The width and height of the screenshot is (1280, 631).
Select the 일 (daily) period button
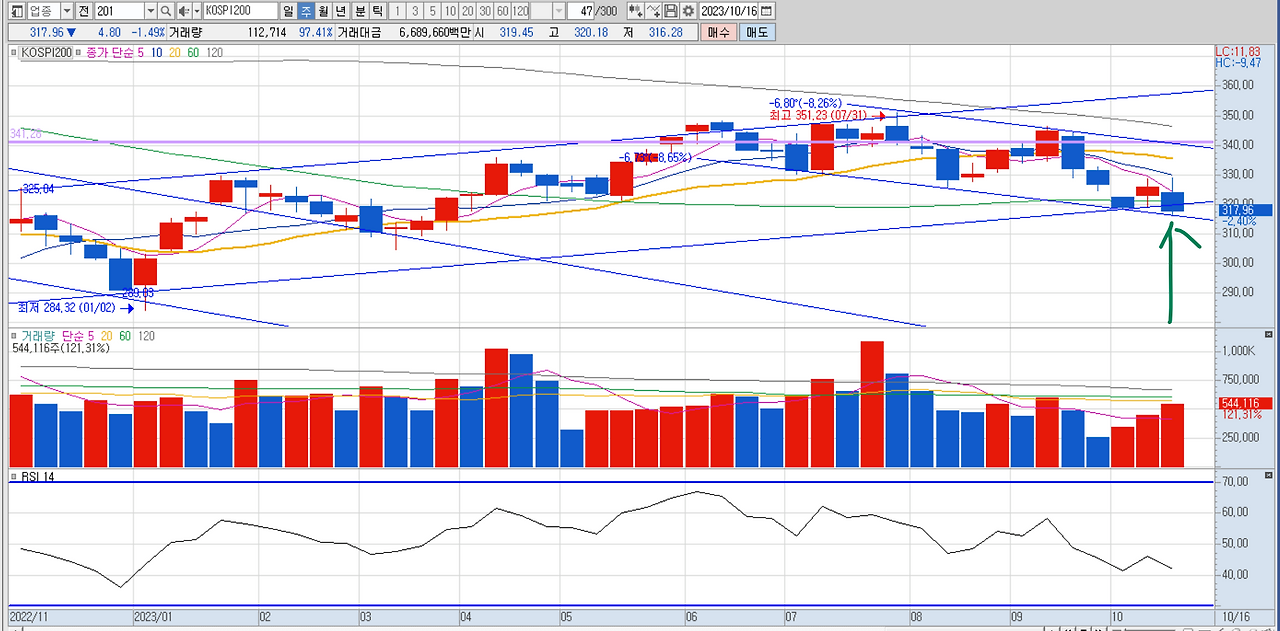[x=287, y=10]
